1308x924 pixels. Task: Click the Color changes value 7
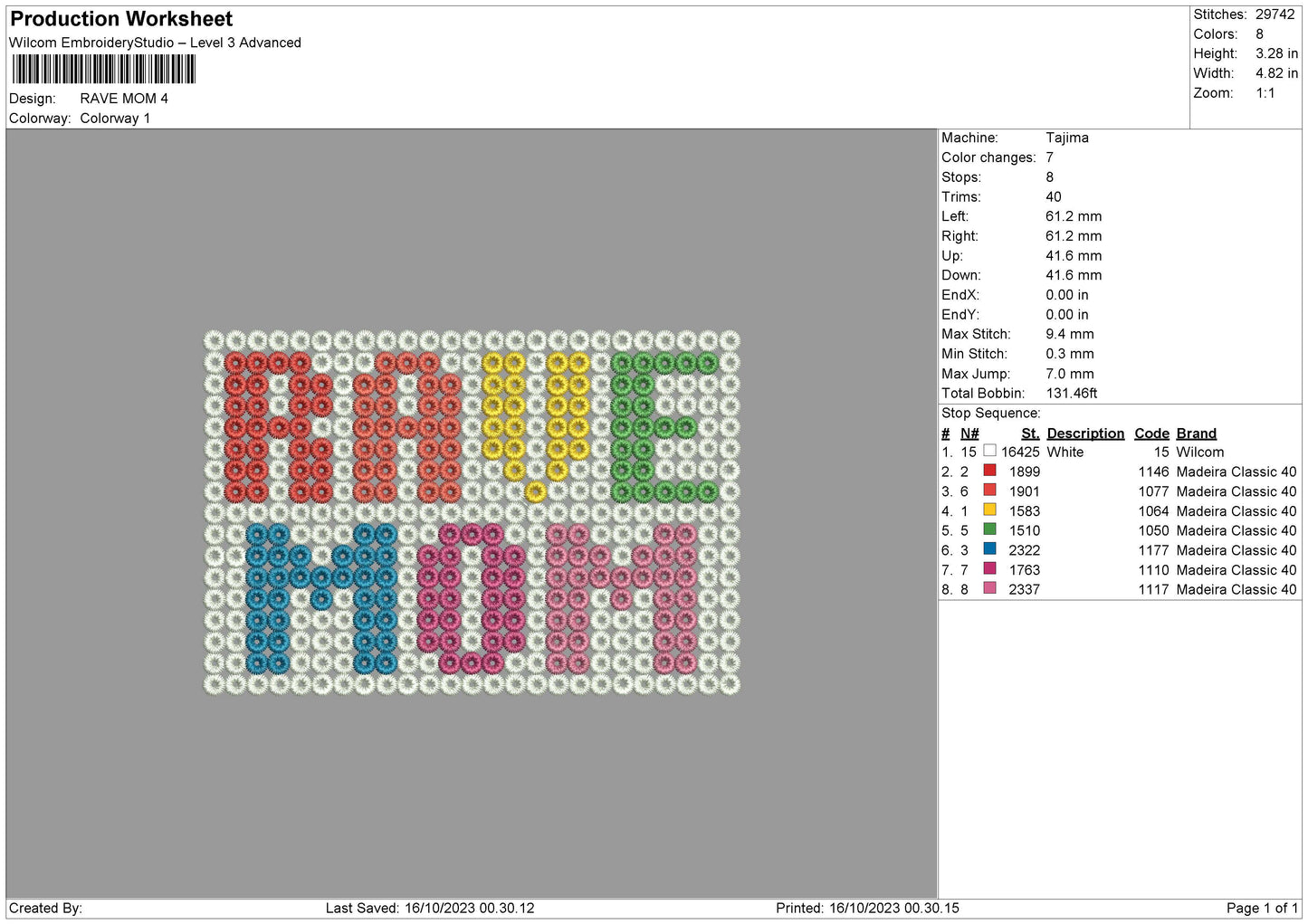[1049, 157]
